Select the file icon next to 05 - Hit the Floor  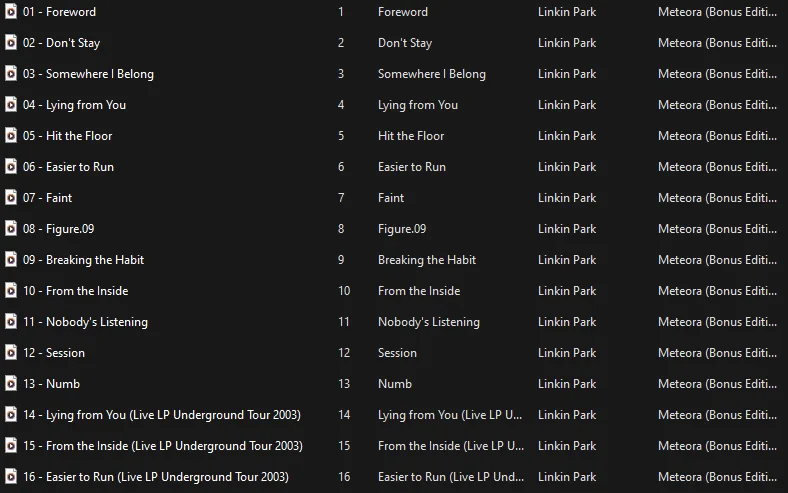point(11,136)
